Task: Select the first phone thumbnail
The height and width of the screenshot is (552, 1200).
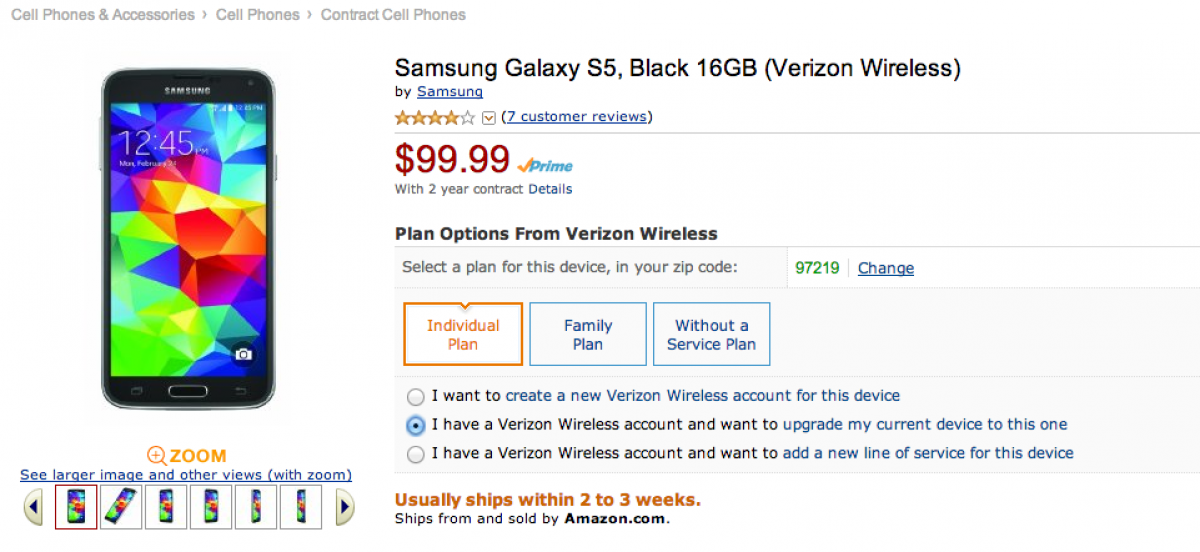Action: click(x=76, y=506)
